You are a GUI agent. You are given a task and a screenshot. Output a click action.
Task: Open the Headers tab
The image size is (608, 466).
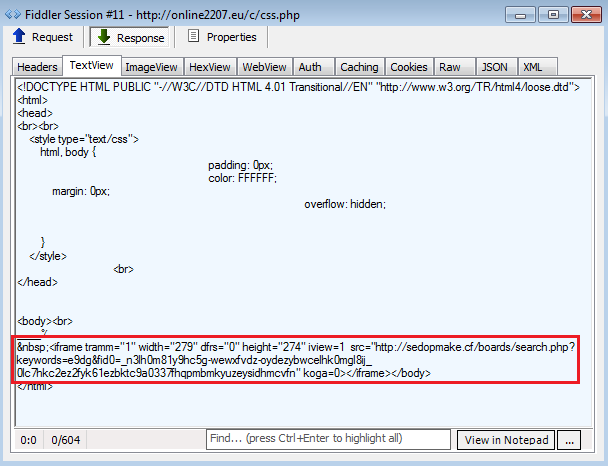[x=37, y=67]
